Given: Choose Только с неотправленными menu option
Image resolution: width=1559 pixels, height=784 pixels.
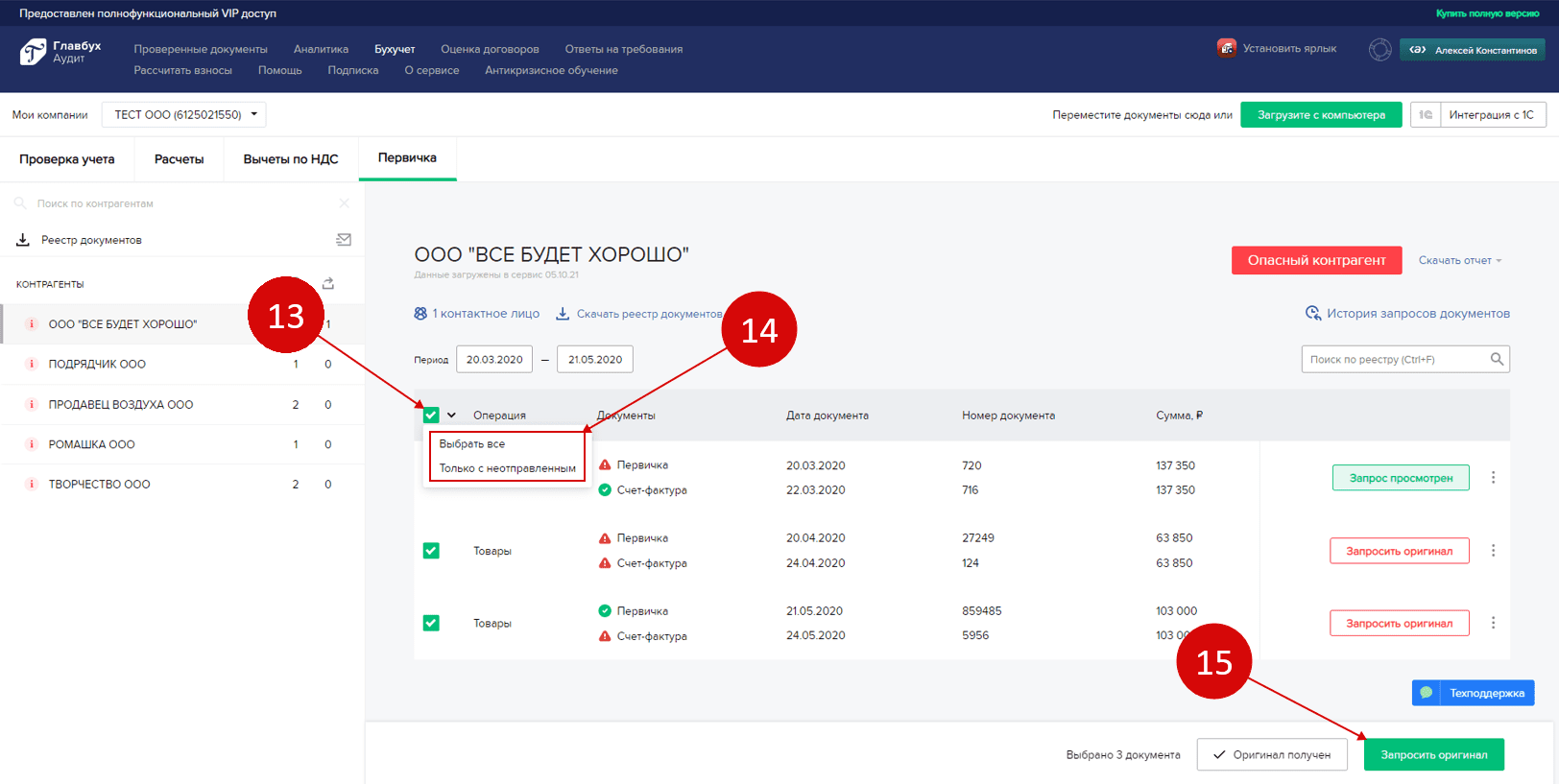Looking at the screenshot, I should 507,468.
